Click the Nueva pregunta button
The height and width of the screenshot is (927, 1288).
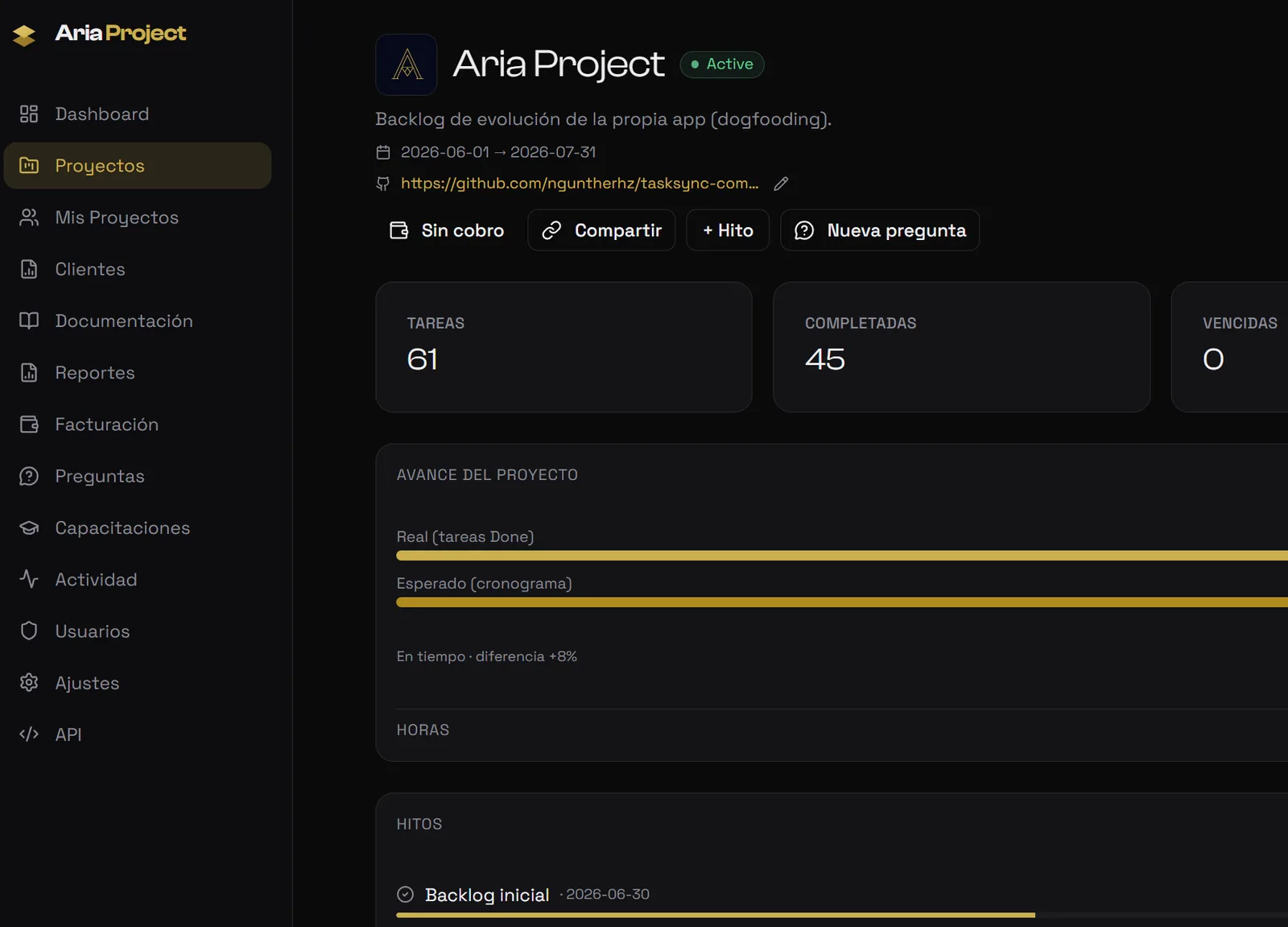pyautogui.click(x=880, y=230)
